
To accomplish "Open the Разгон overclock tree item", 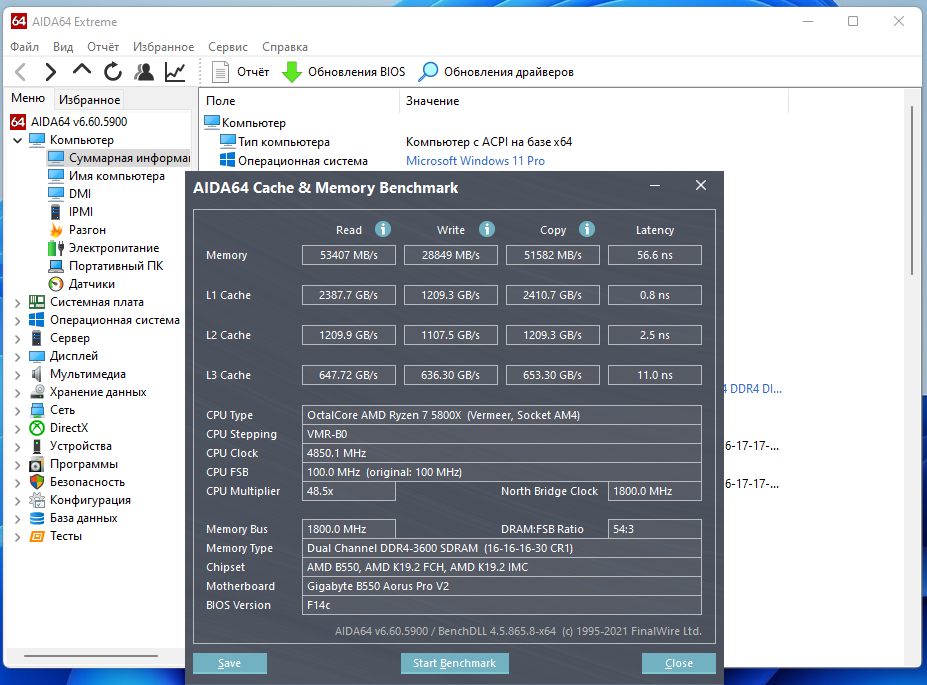I will (77, 230).
